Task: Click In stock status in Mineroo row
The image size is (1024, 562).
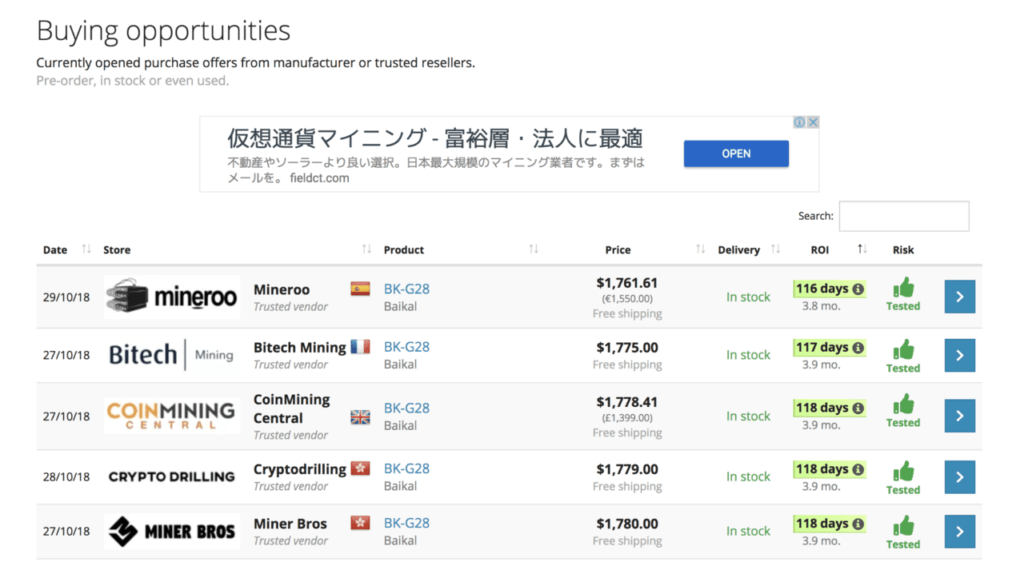Action: coord(748,297)
